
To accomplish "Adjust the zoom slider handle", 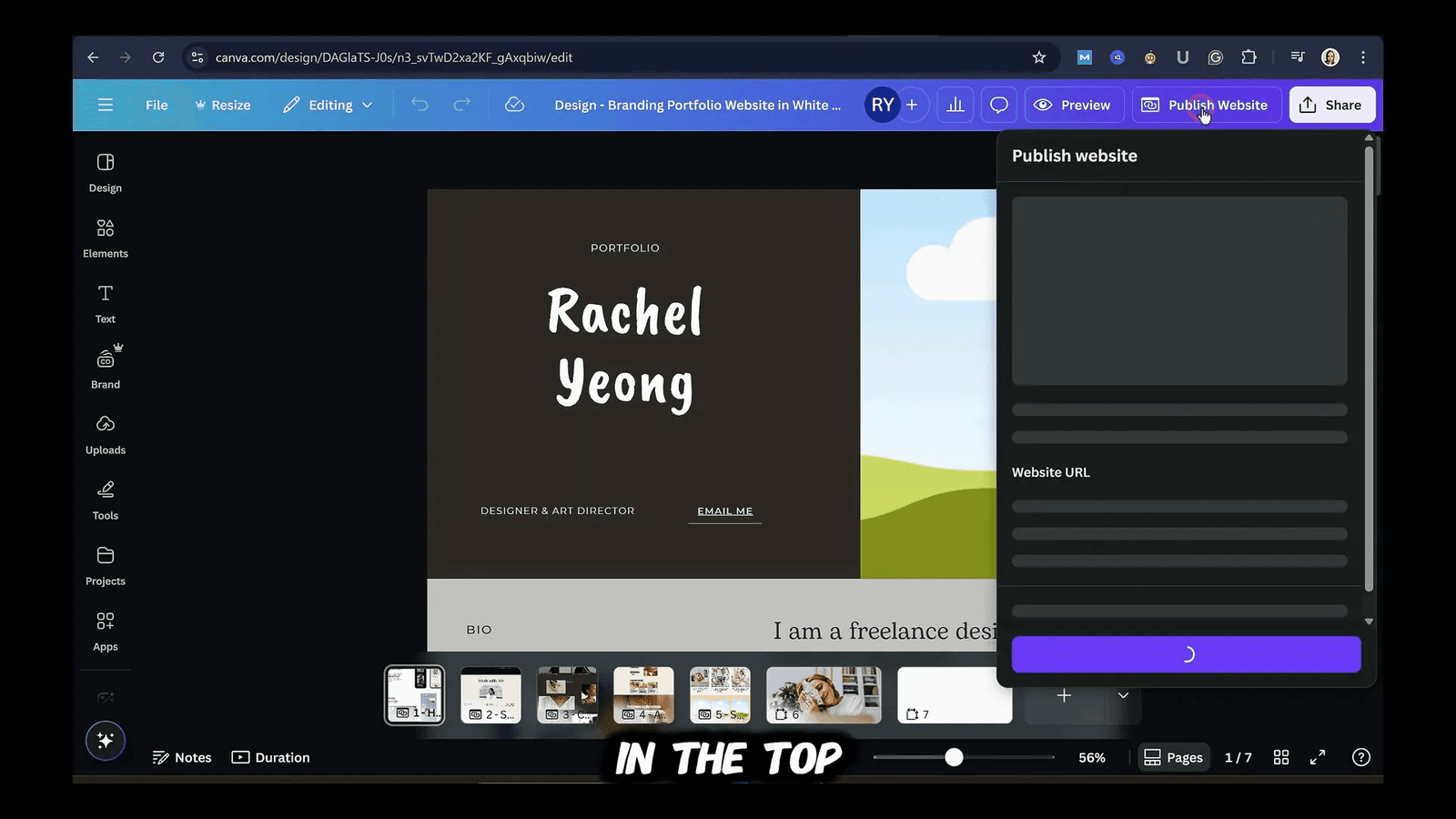I will [x=954, y=757].
